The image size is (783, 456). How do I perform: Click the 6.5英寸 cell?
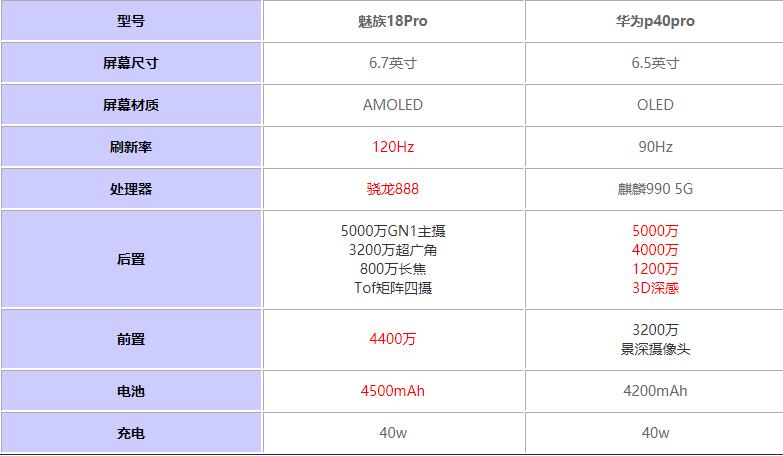pyautogui.click(x=655, y=62)
